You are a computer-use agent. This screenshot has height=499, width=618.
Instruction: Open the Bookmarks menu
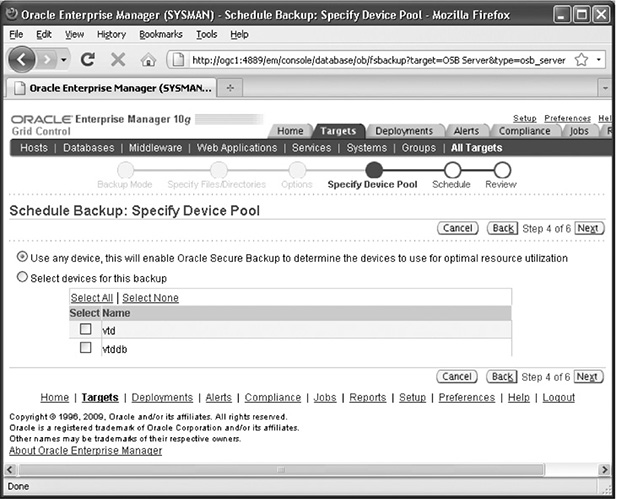(161, 35)
